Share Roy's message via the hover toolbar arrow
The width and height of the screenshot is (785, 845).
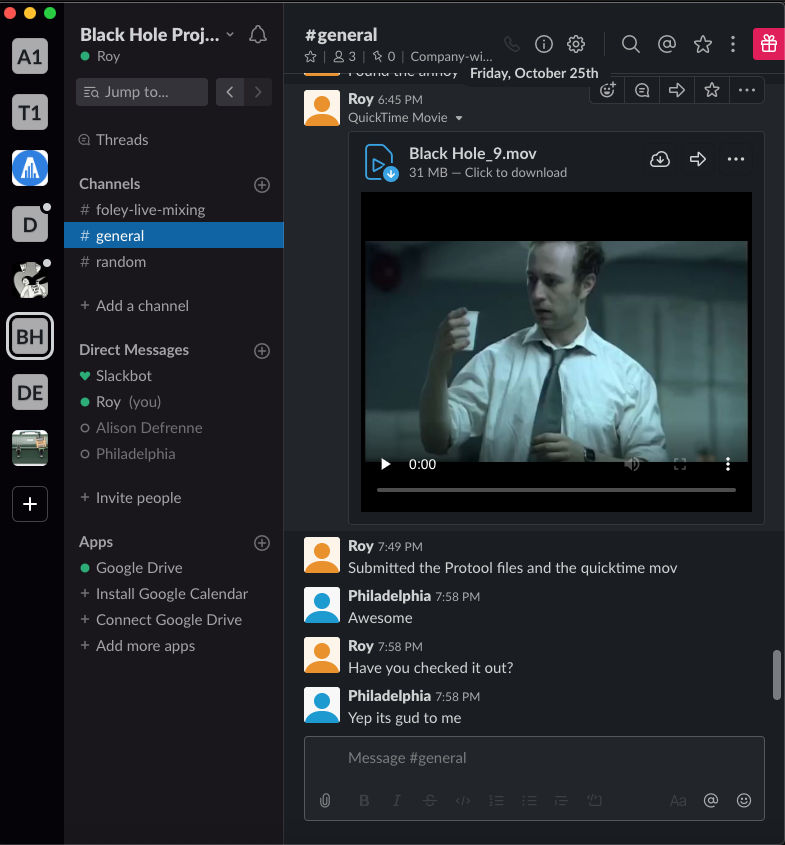click(677, 90)
